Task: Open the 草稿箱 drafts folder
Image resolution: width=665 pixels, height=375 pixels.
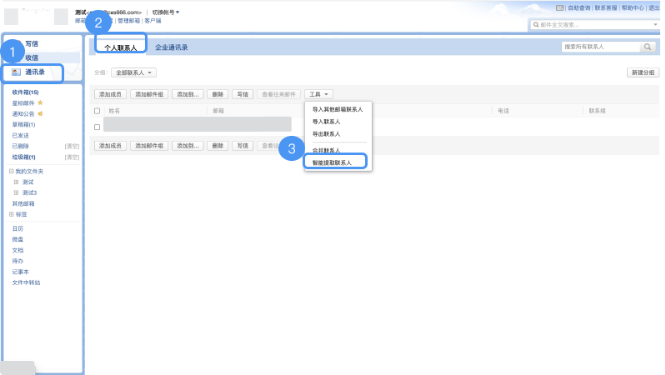Action: coord(24,125)
